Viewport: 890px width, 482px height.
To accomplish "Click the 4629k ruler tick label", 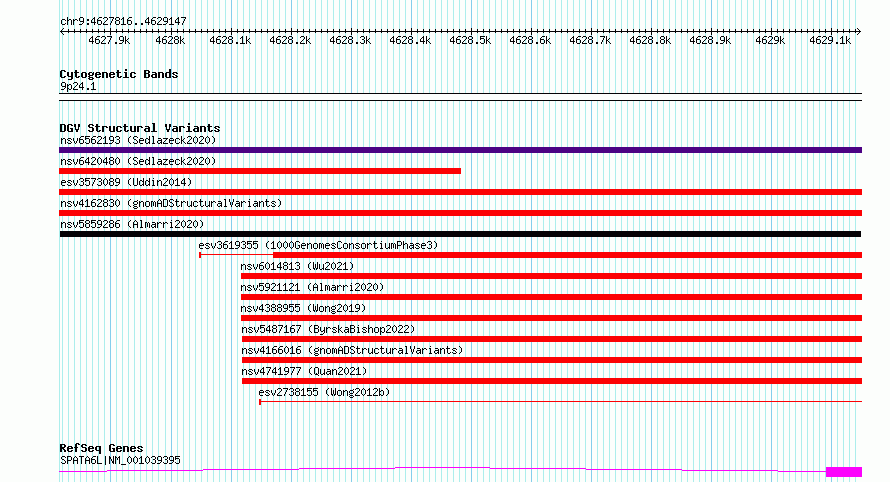I will coord(770,41).
